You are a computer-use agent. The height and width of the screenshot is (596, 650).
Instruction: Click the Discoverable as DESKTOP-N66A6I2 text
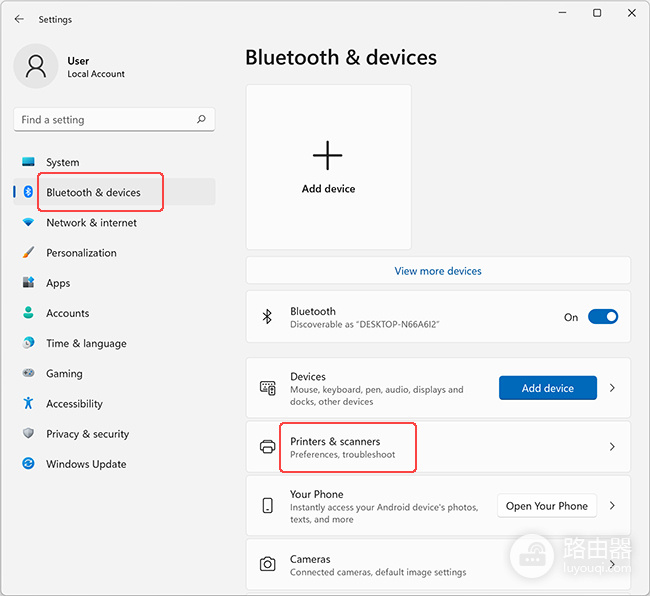[364, 325]
